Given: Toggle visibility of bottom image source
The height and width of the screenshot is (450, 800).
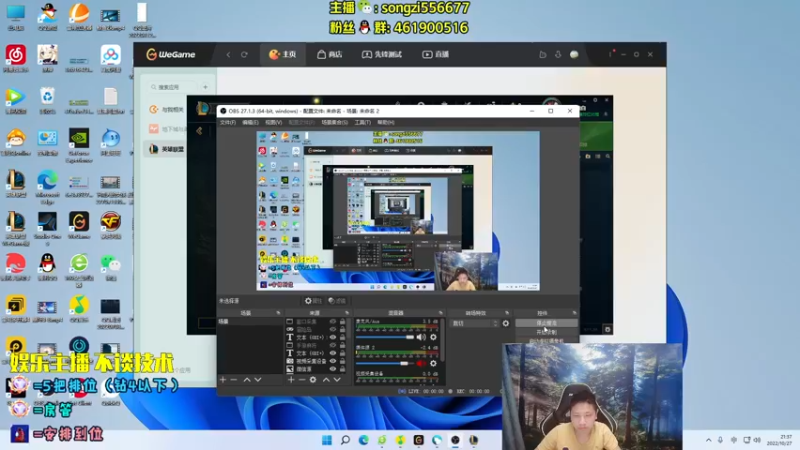Looking at the screenshot, I should [333, 369].
